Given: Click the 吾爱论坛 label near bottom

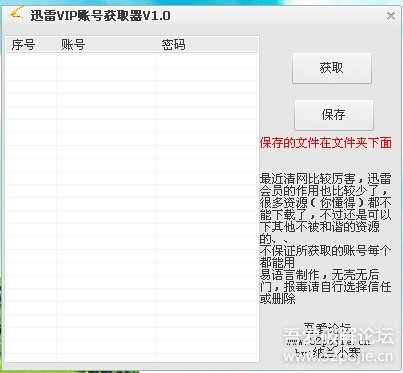Looking at the screenshot, I should [327, 328].
